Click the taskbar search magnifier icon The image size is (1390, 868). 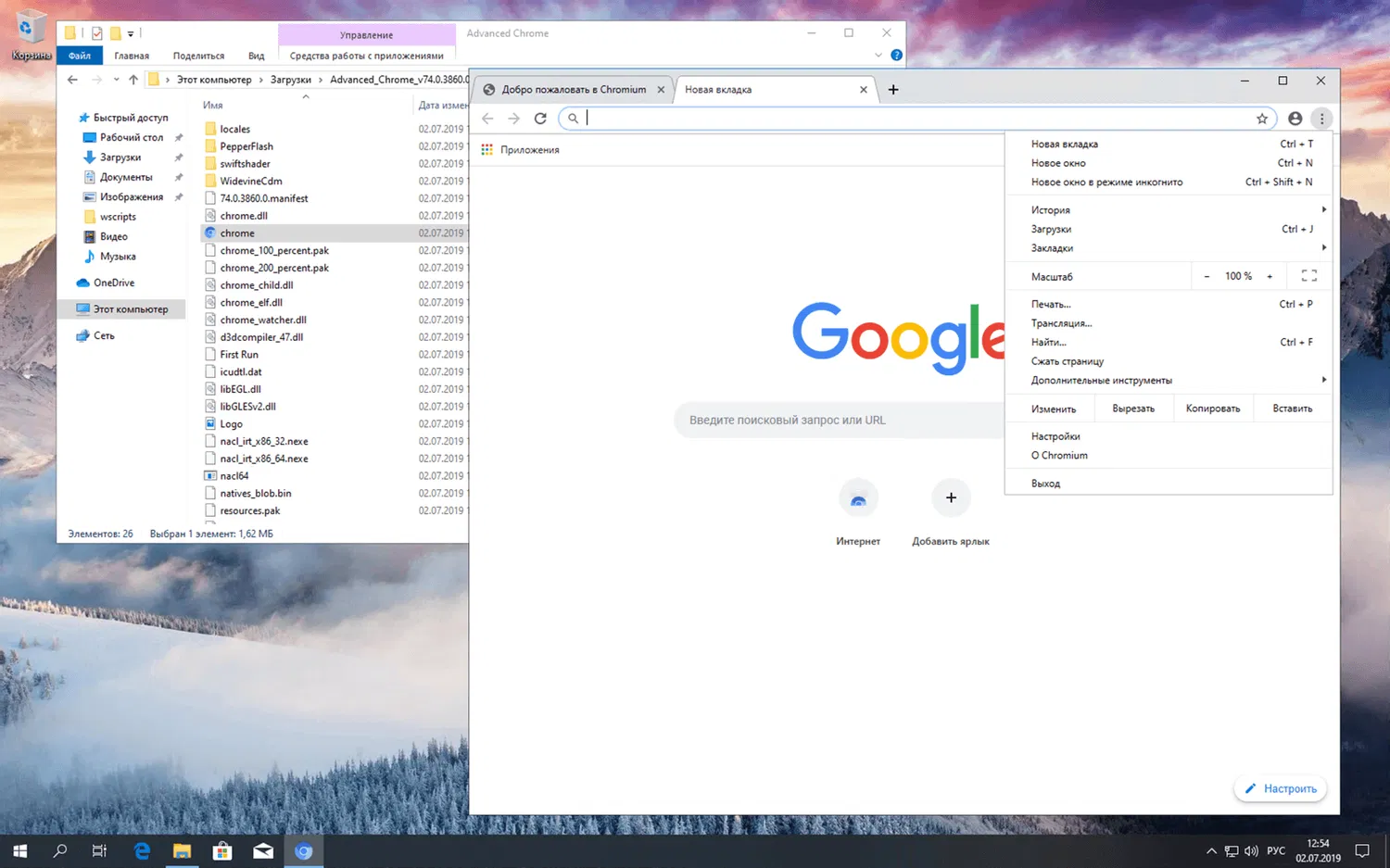pyautogui.click(x=60, y=850)
